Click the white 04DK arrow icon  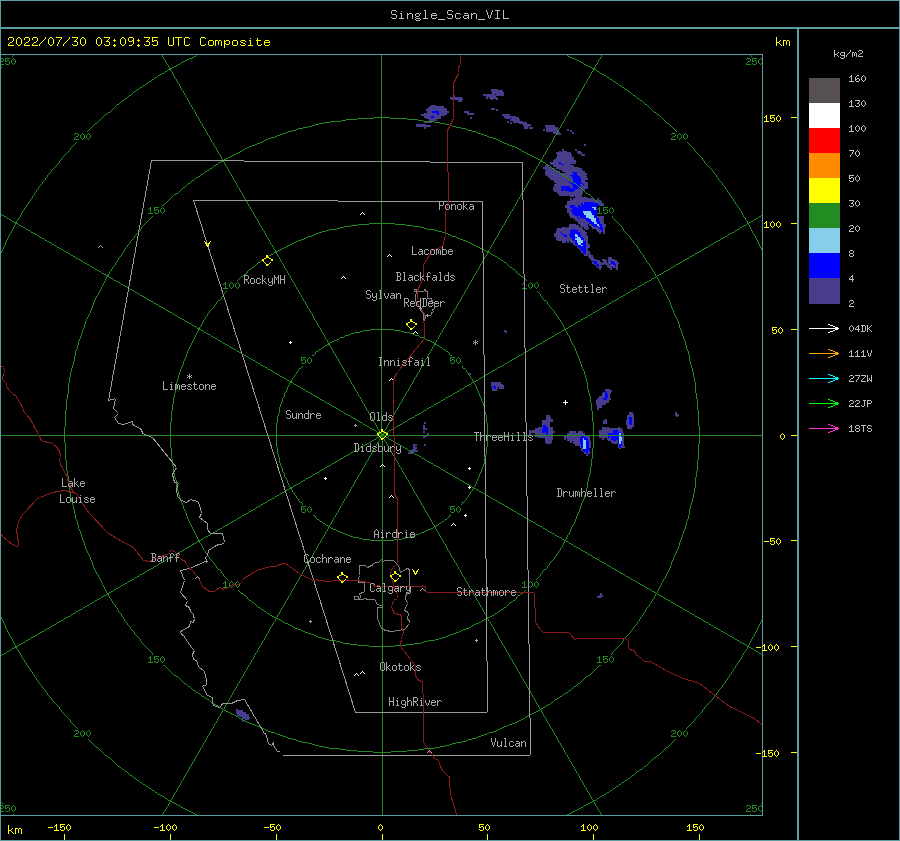[x=824, y=328]
